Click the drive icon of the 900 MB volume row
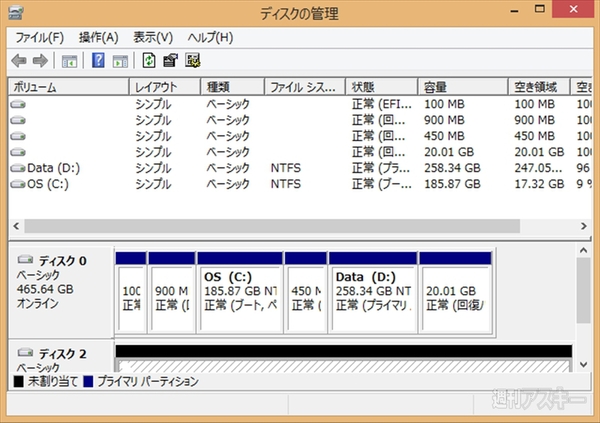 coord(18,120)
